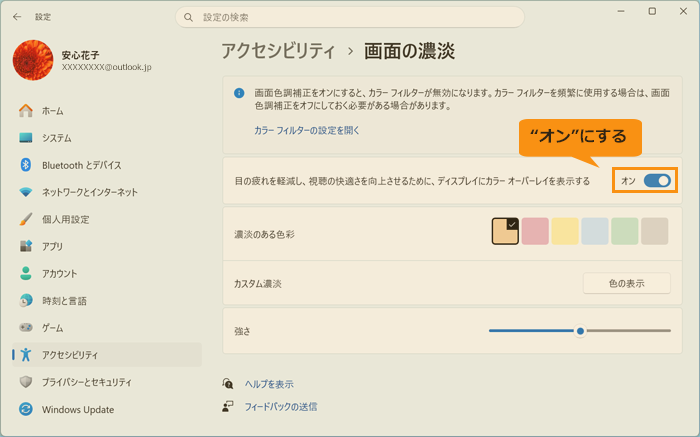Click the 色の表示 button
700x437 pixels.
626,283
